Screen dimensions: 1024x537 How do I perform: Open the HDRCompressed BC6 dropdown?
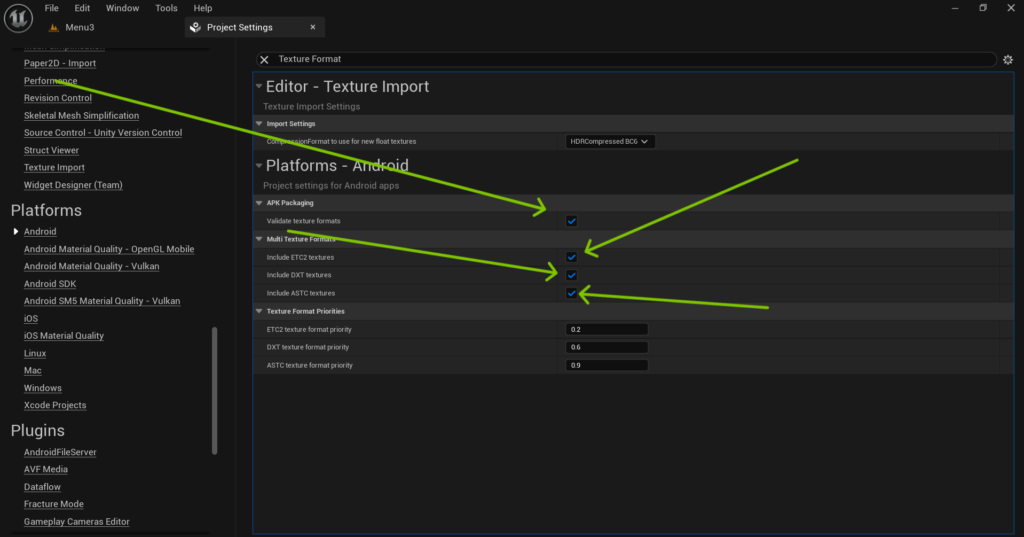(x=609, y=141)
